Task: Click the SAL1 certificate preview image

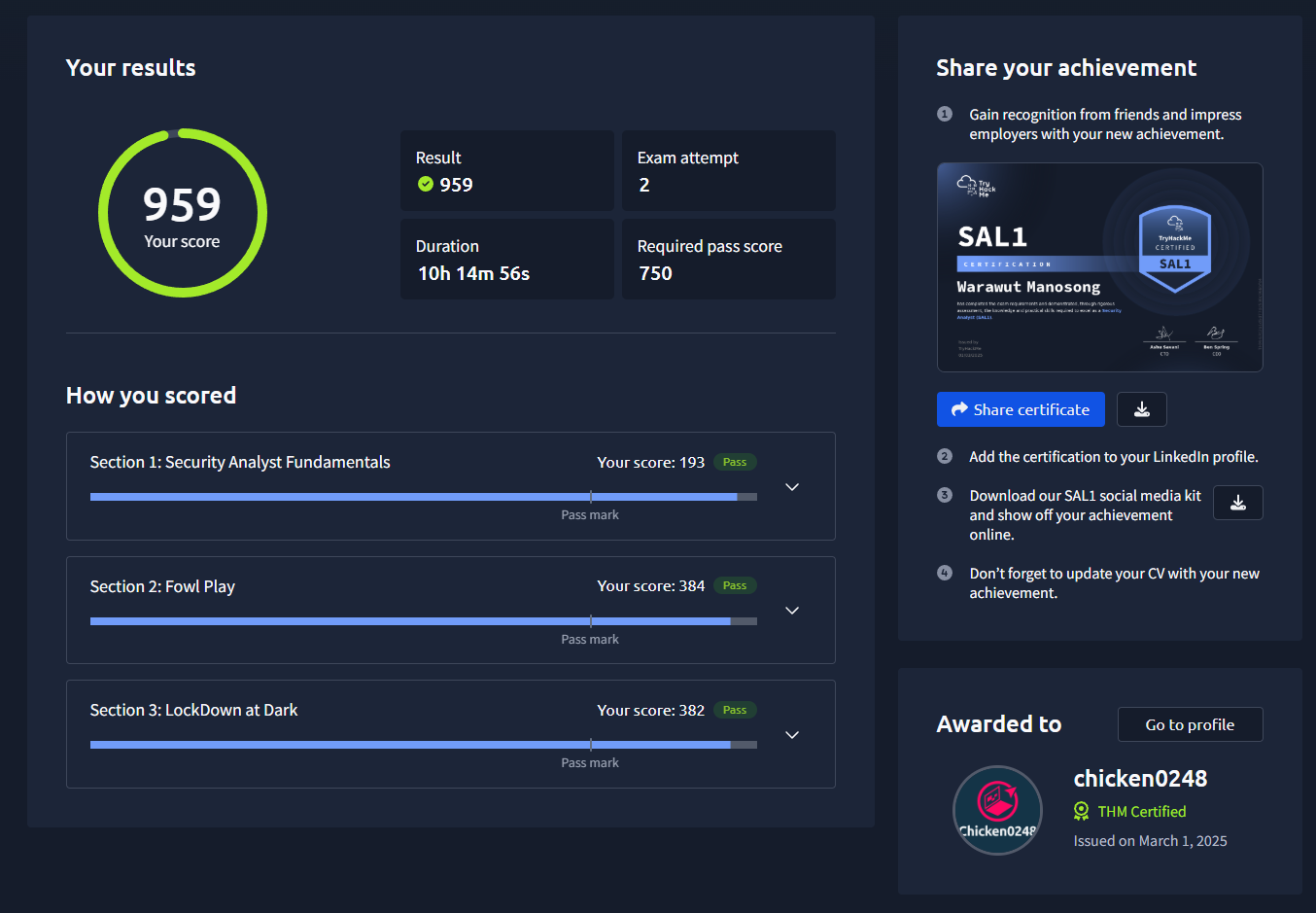Action: pyautogui.click(x=1099, y=267)
